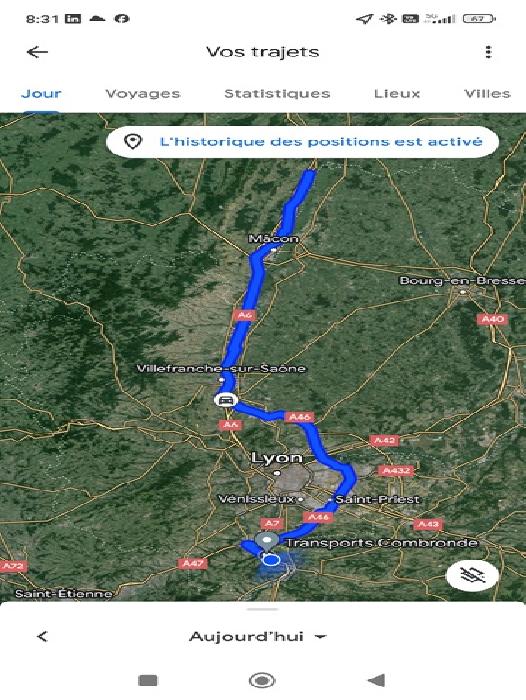The height and width of the screenshot is (700, 526).
Task: Open the three-dot overflow menu
Action: pos(488,52)
